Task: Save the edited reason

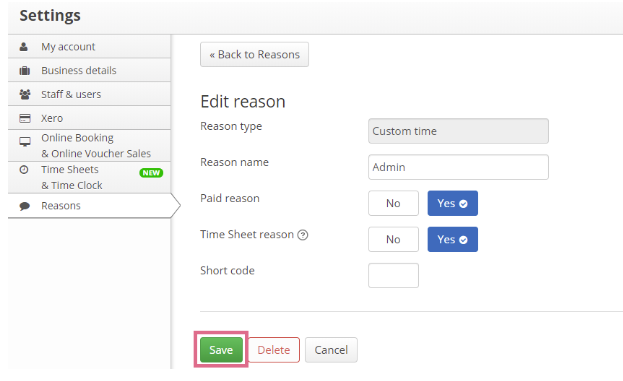Action: click(x=221, y=350)
